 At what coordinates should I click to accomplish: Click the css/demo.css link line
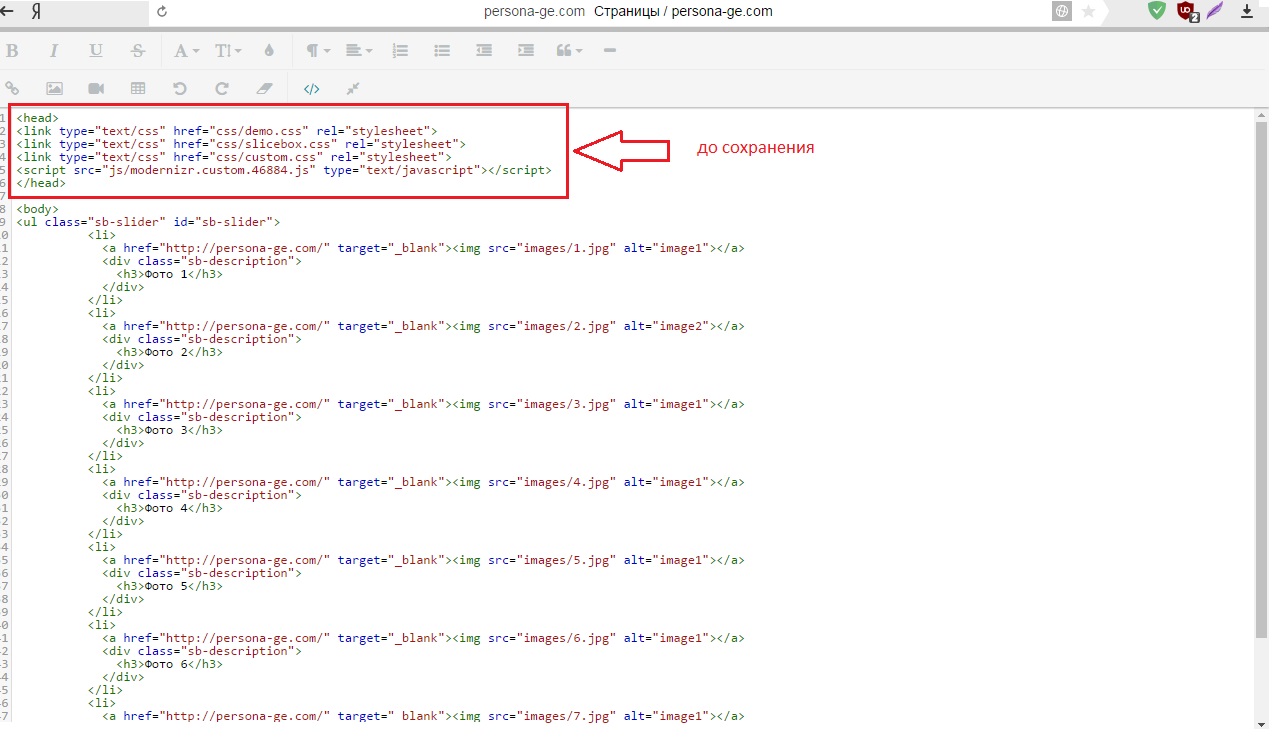(x=227, y=131)
